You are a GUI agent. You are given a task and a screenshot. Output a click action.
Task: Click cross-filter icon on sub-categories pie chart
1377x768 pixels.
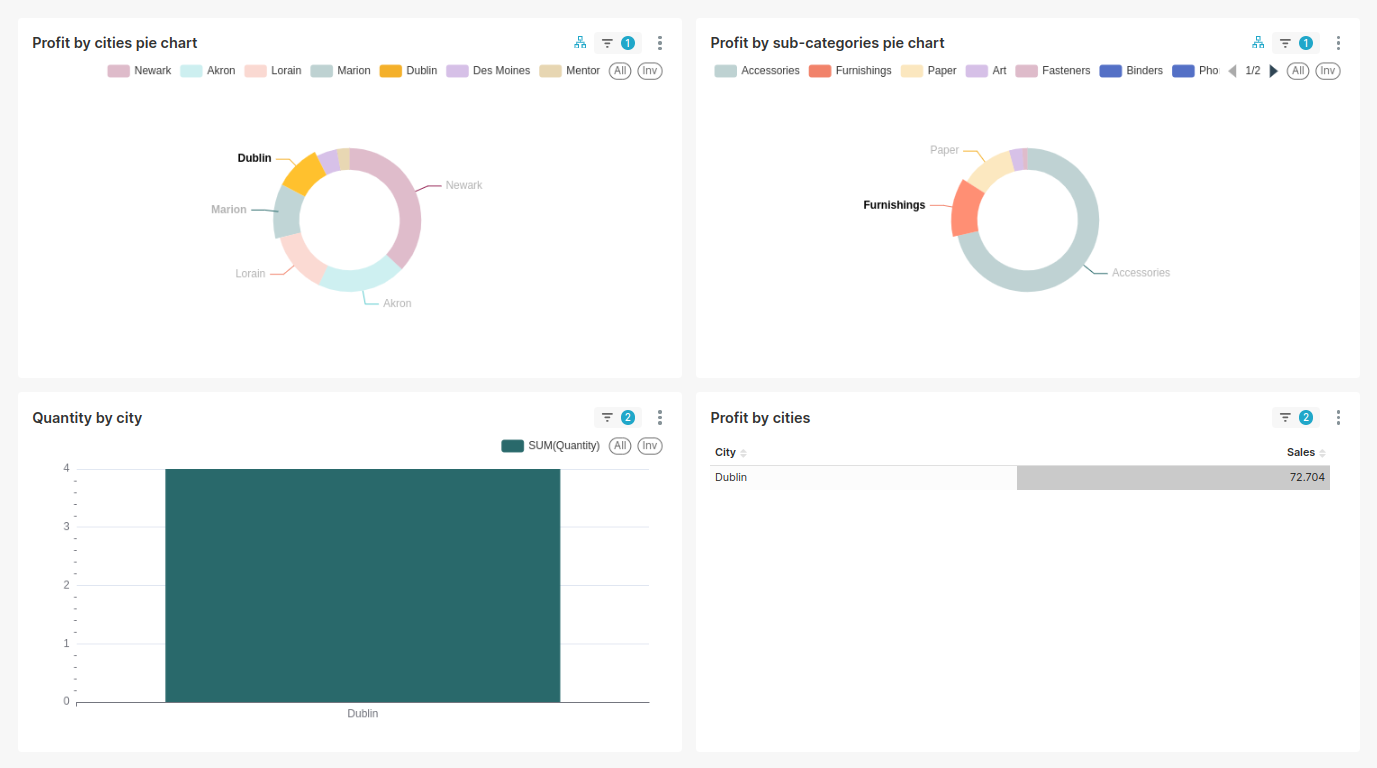pos(1258,43)
